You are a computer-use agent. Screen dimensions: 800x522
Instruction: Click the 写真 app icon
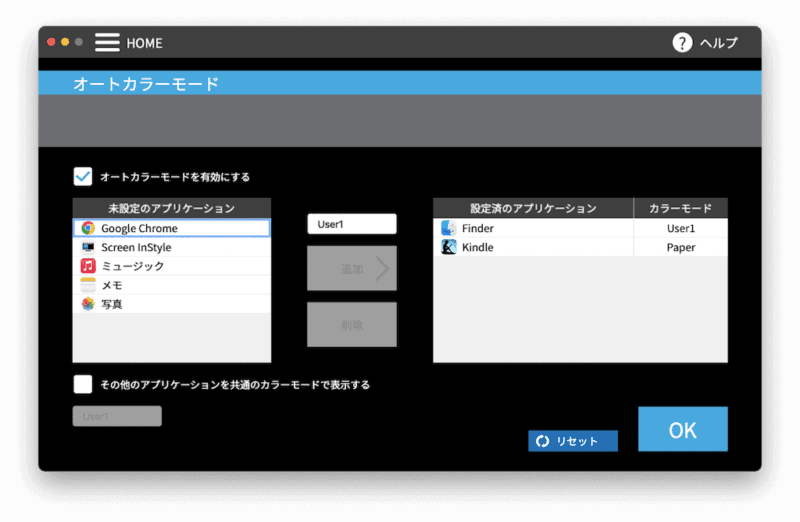(88, 304)
